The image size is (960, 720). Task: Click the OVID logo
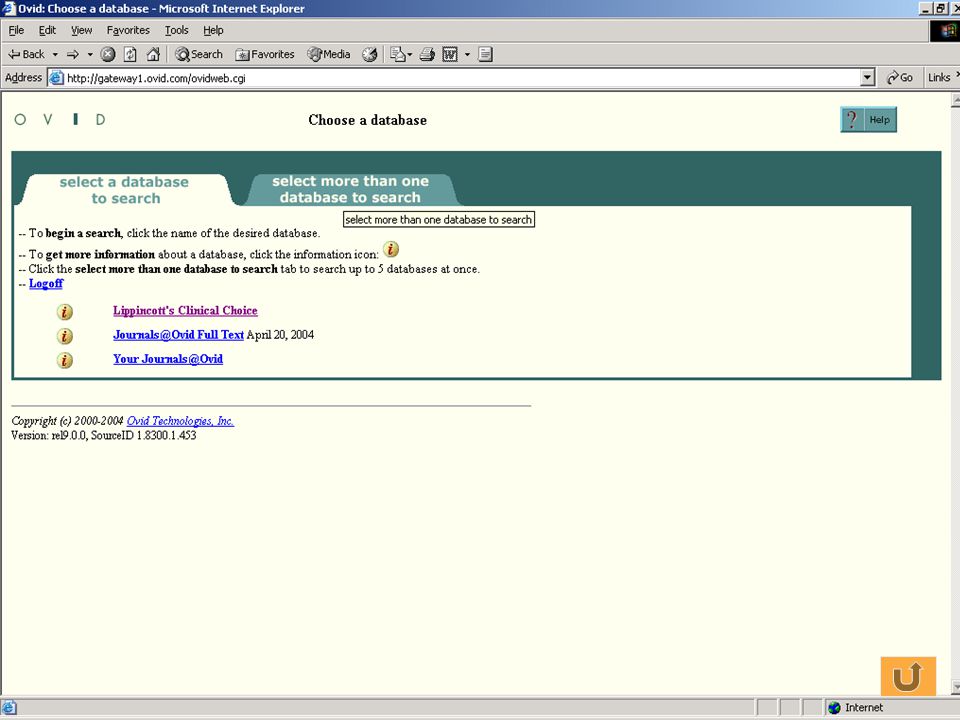point(60,119)
